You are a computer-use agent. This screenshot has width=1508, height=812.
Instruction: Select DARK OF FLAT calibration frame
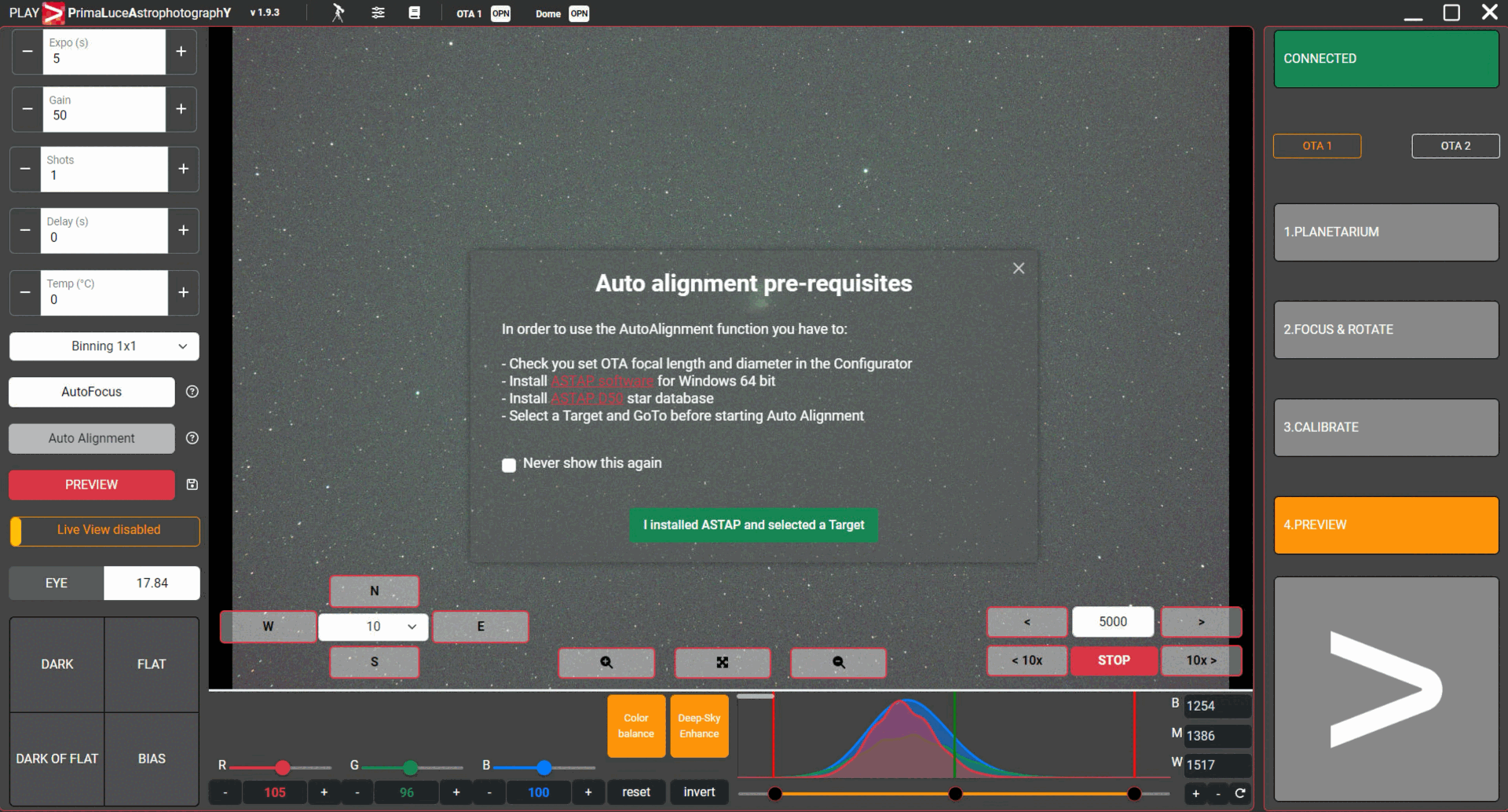[x=57, y=759]
